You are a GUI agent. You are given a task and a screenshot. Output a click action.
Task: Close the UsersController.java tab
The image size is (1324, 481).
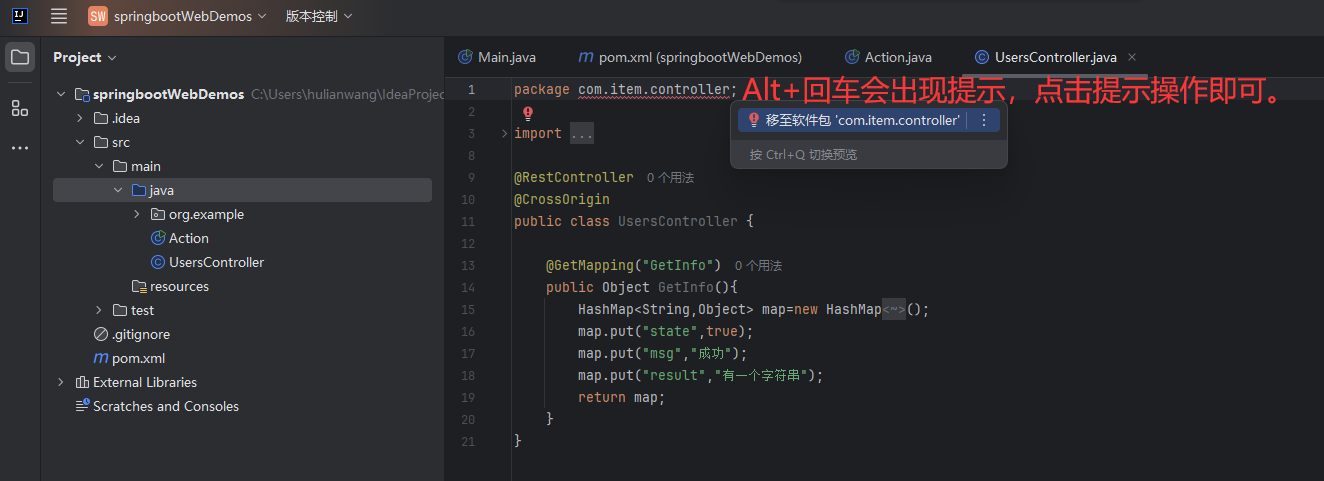click(x=1132, y=57)
